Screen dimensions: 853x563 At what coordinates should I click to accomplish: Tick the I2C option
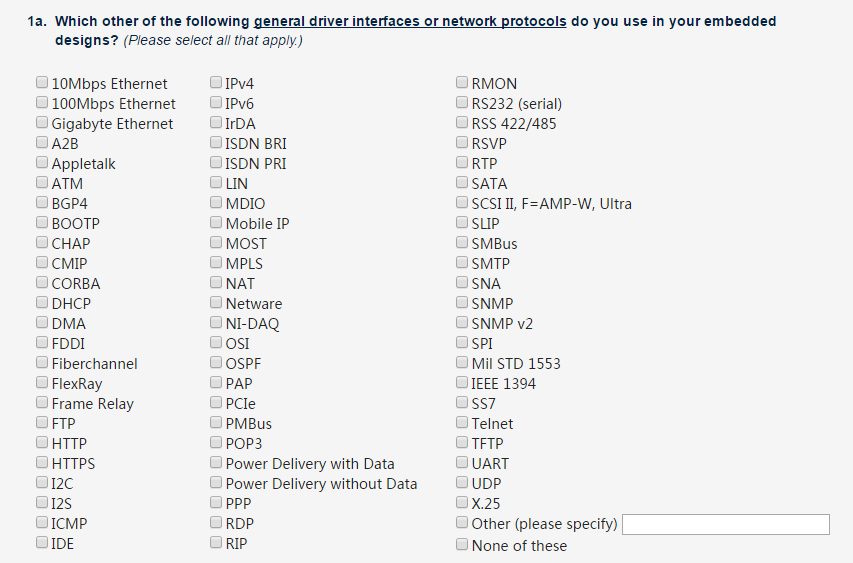pos(42,482)
